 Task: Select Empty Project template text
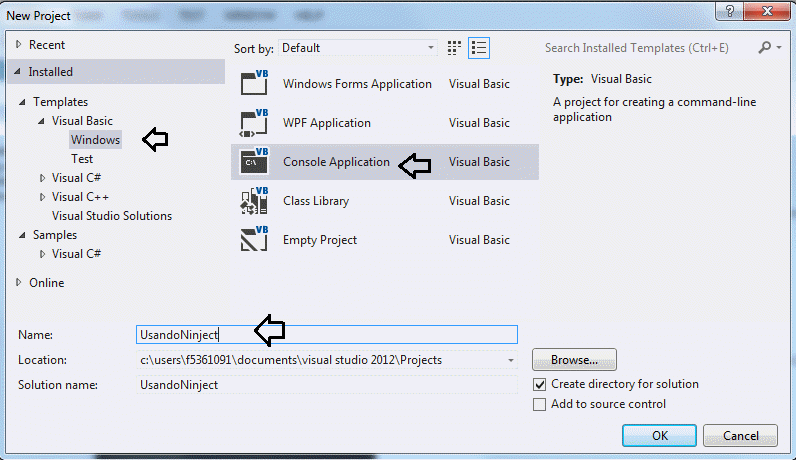320,240
